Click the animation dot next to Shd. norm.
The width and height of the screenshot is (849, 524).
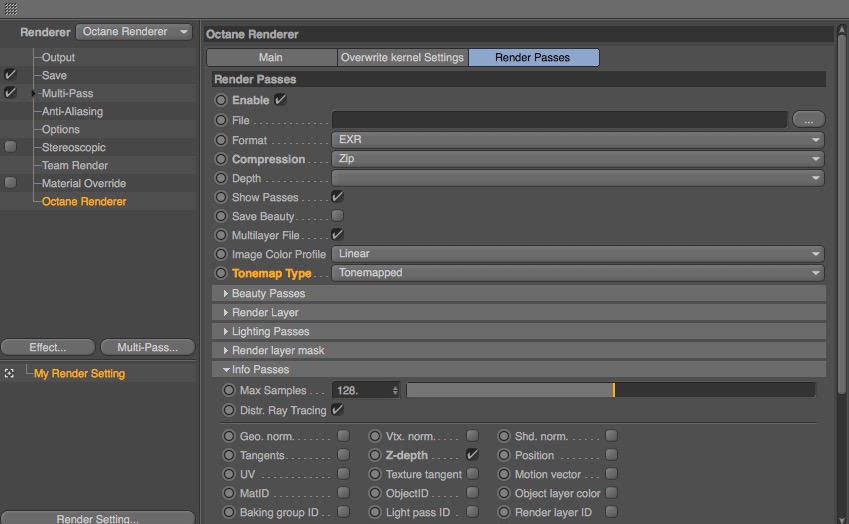point(504,436)
